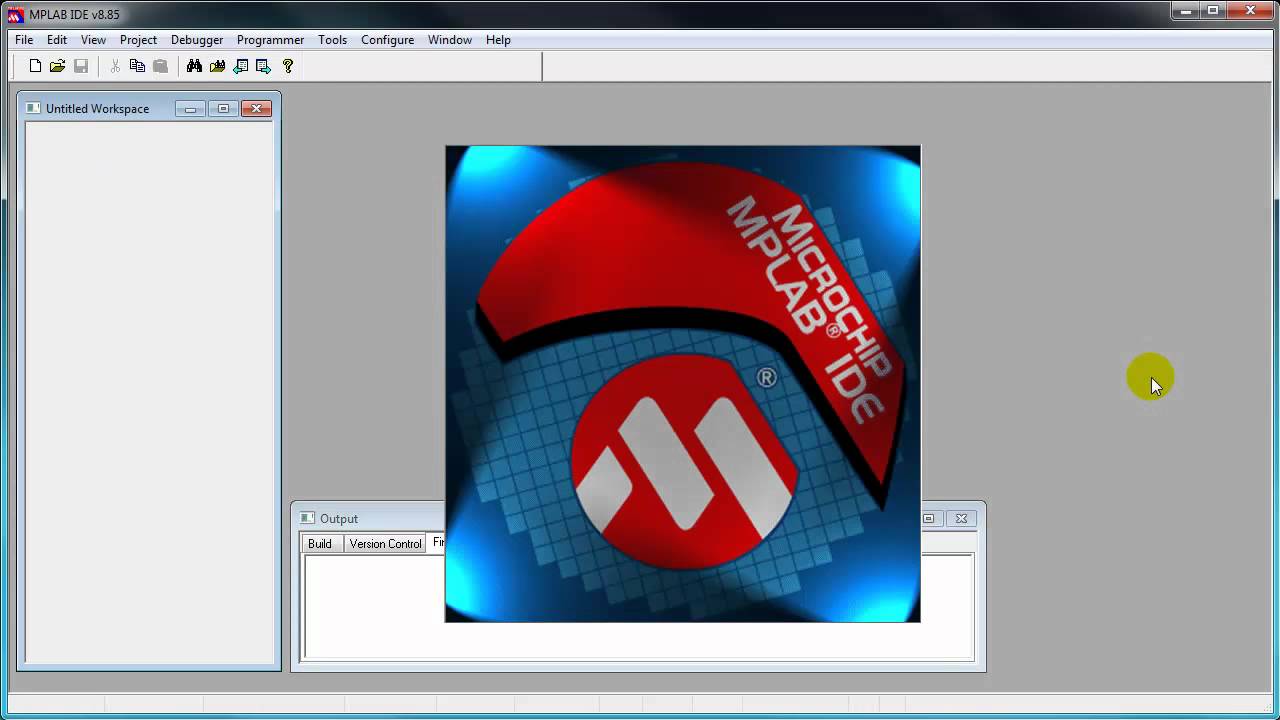This screenshot has height=720, width=1280.
Task: Click the Cut scissors icon
Action: pyautogui.click(x=115, y=66)
